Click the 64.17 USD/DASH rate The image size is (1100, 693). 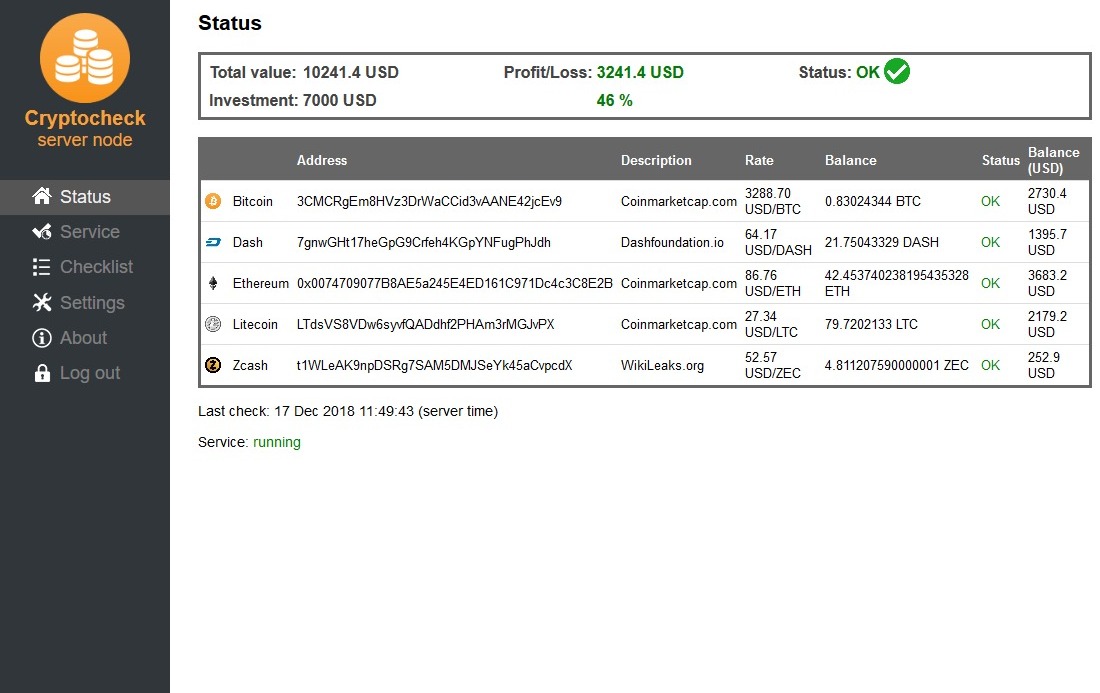[778, 242]
